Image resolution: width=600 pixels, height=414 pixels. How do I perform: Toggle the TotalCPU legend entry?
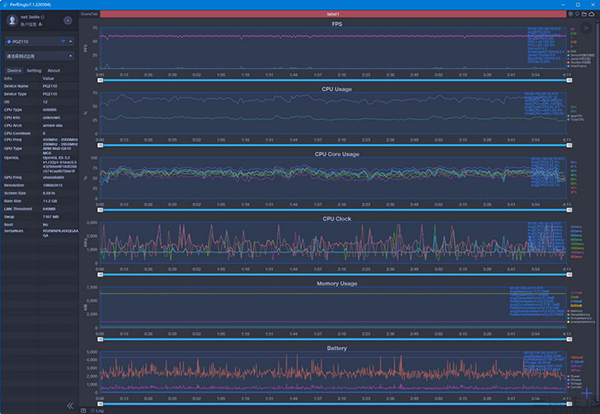click(573, 120)
